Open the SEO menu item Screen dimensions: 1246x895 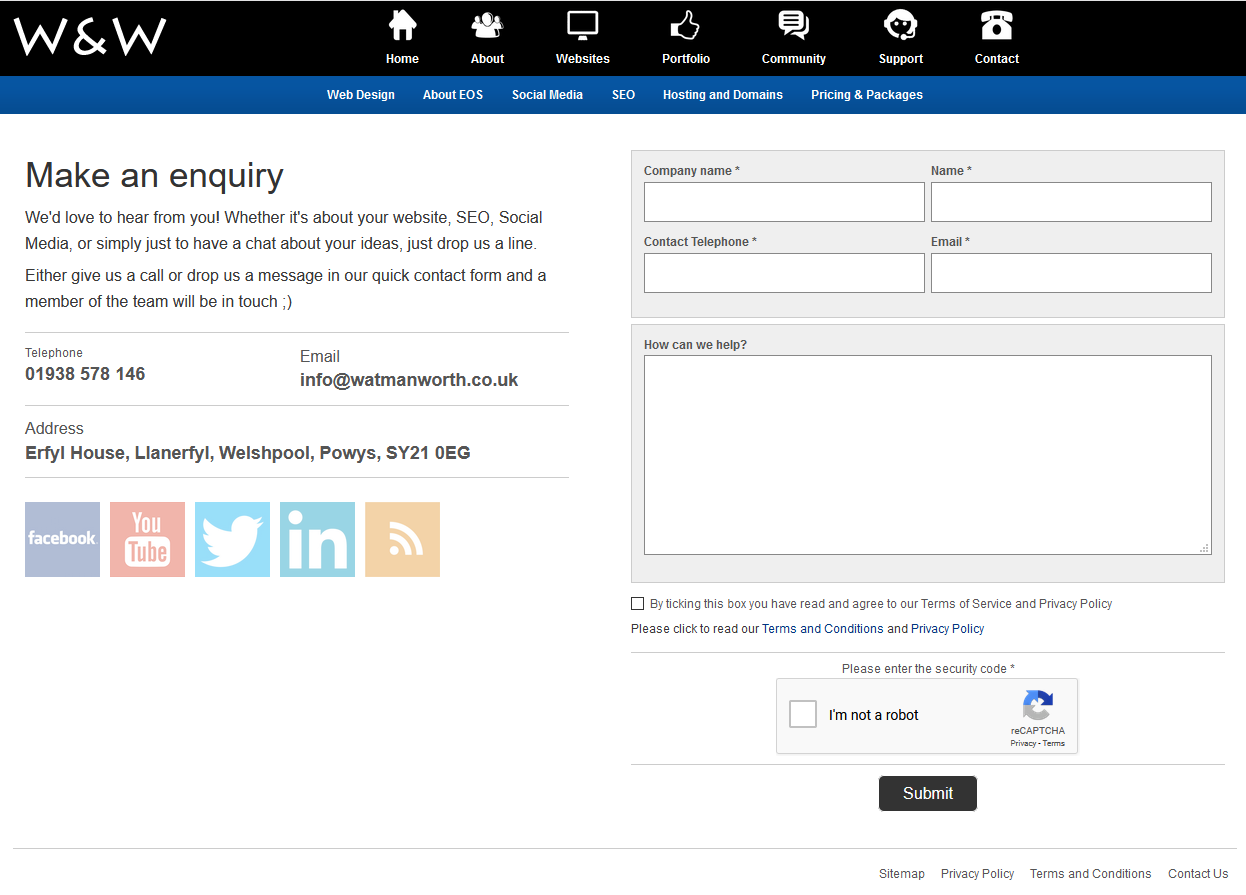click(x=623, y=94)
